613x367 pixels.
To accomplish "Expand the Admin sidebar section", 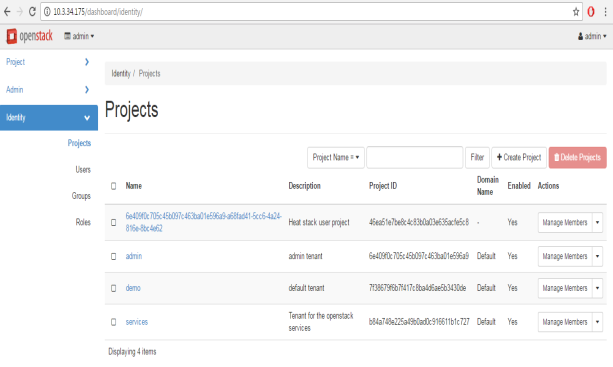I will (48, 90).
